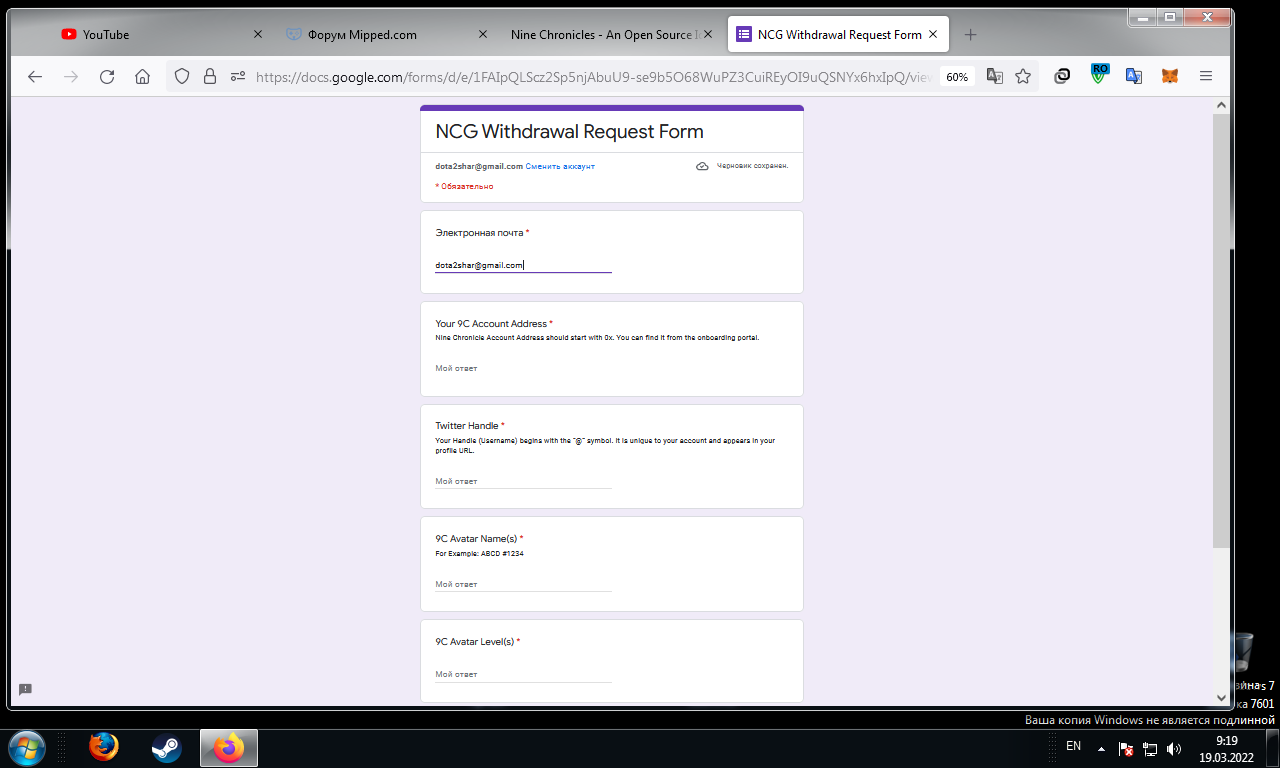The width and height of the screenshot is (1280, 768).
Task: Open the black spiral extension icon in toolbar
Action: (1063, 76)
